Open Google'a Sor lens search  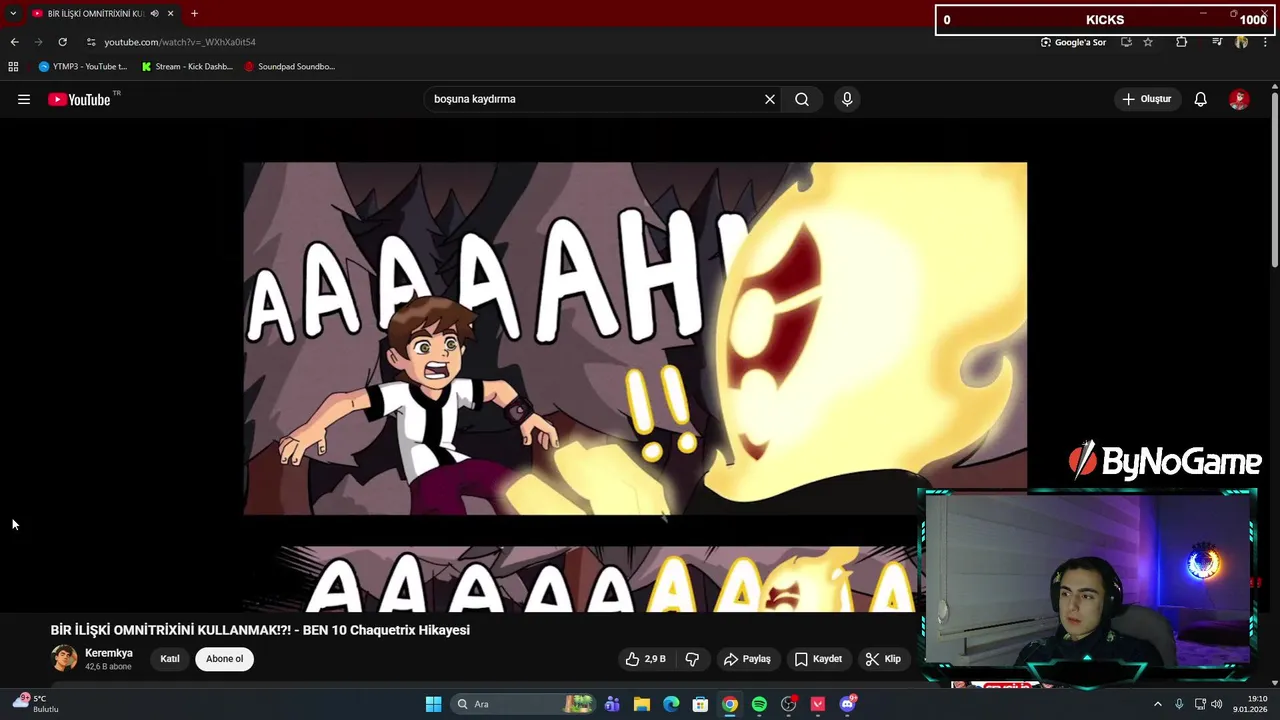(1073, 42)
